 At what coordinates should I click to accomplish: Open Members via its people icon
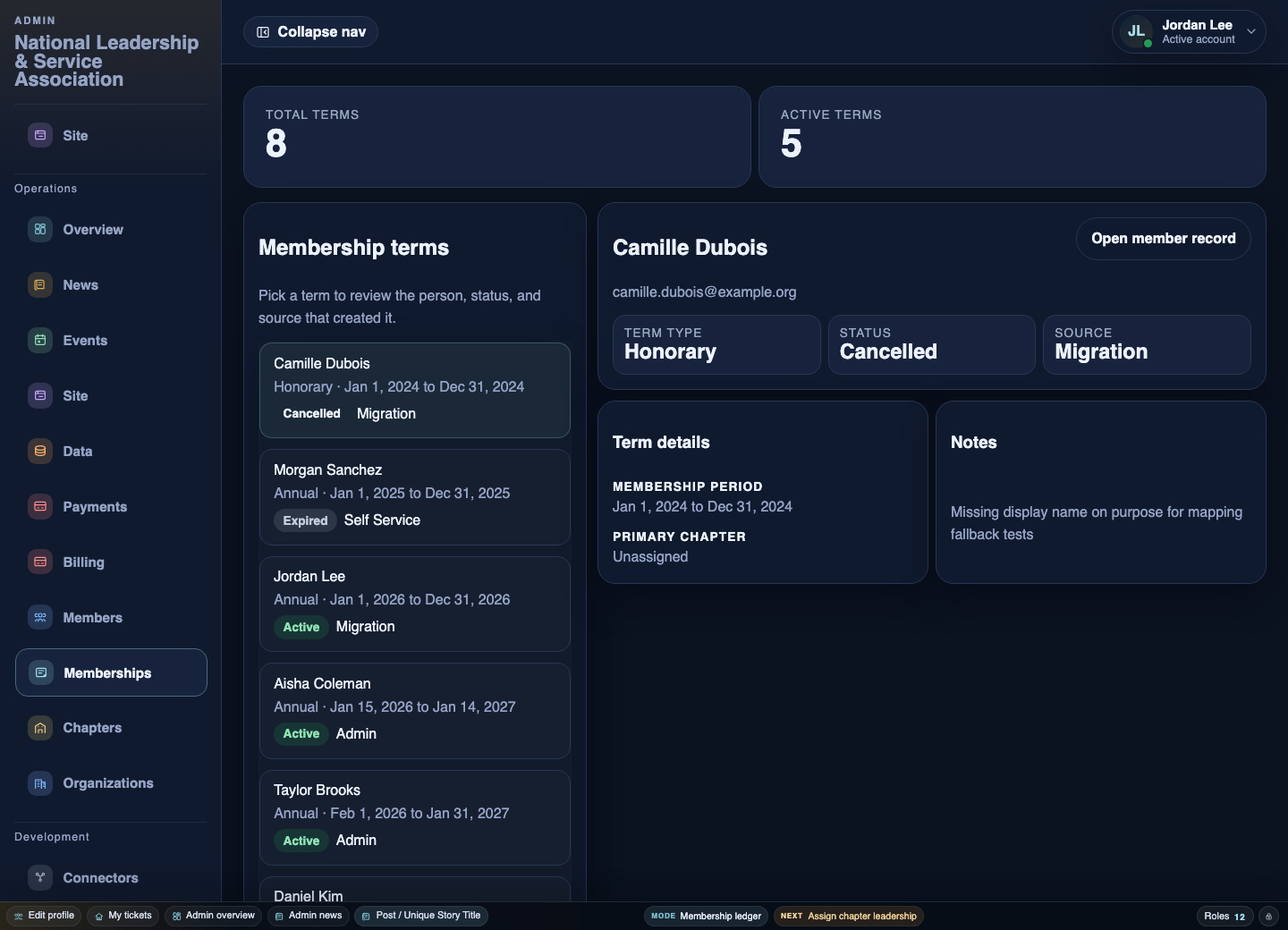(40, 618)
